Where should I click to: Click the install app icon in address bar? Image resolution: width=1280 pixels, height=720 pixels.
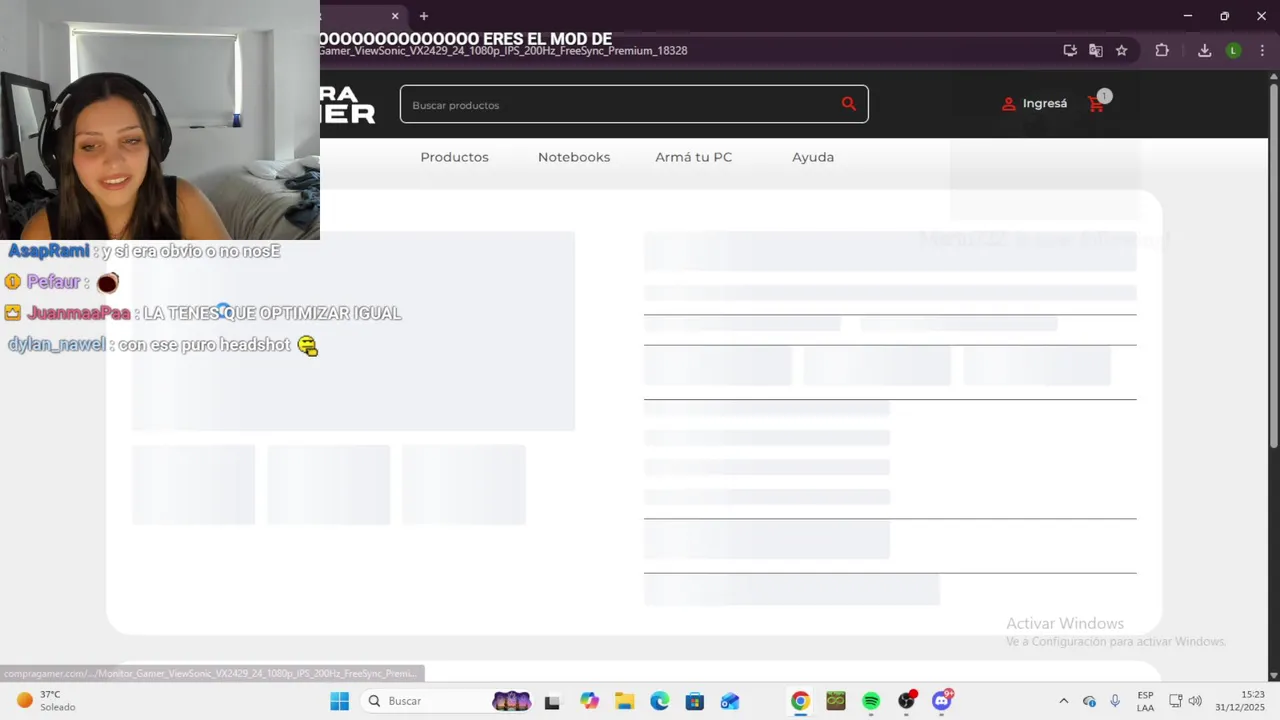[1070, 50]
